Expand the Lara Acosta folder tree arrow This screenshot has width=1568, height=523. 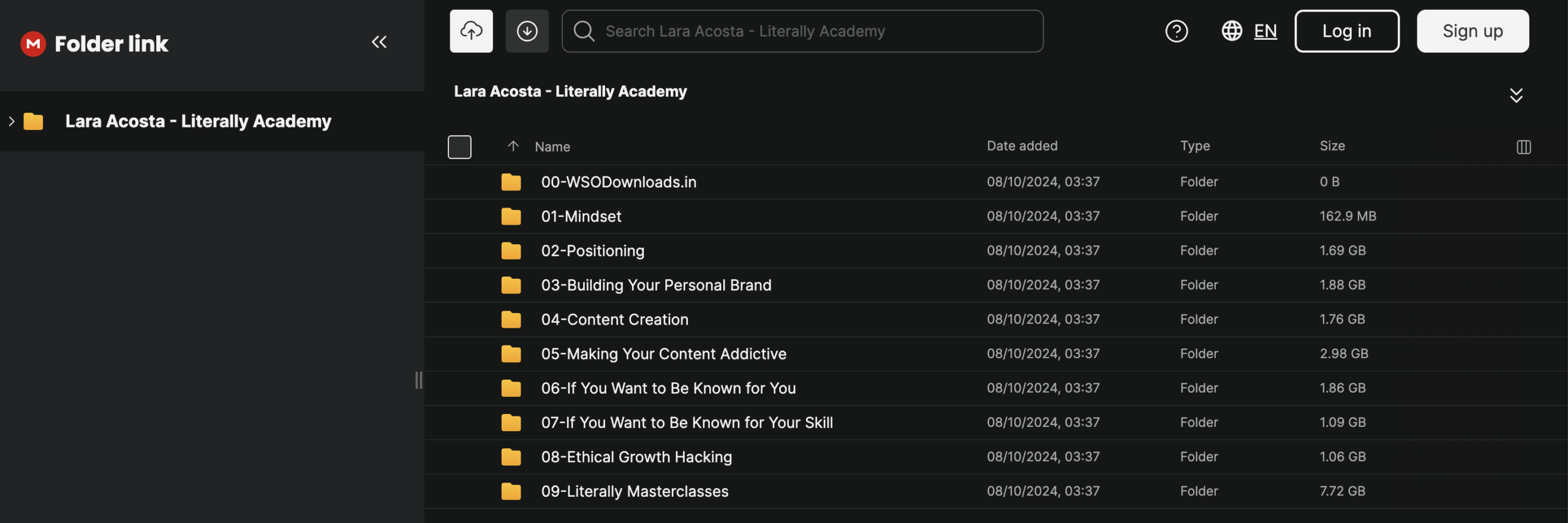pos(12,121)
